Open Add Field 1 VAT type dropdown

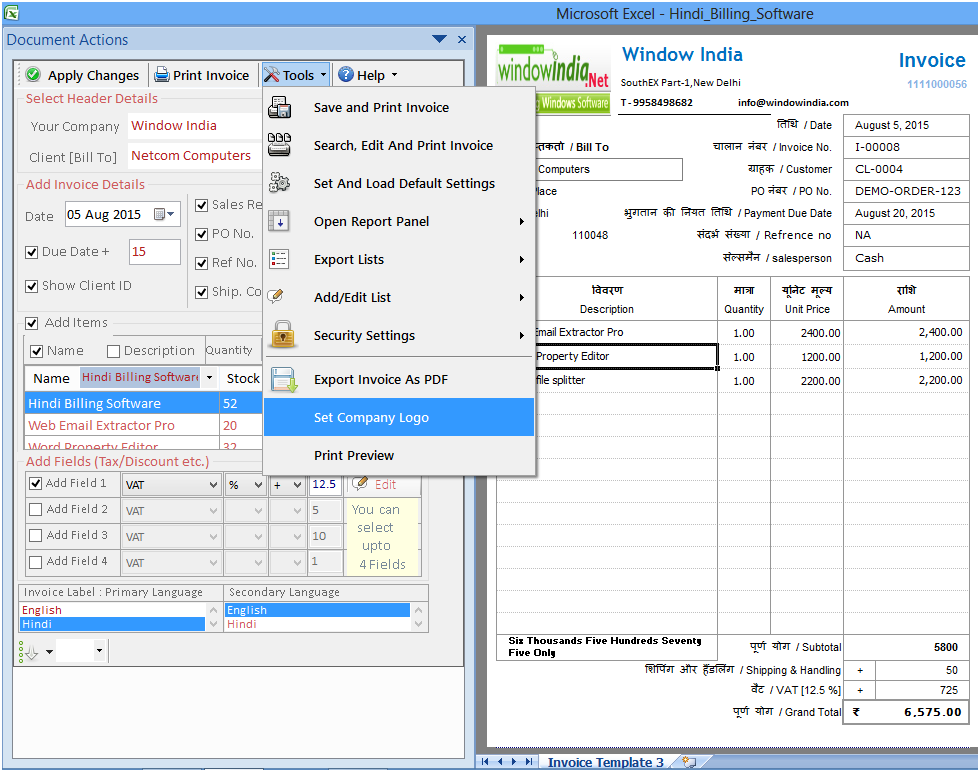tap(213, 485)
